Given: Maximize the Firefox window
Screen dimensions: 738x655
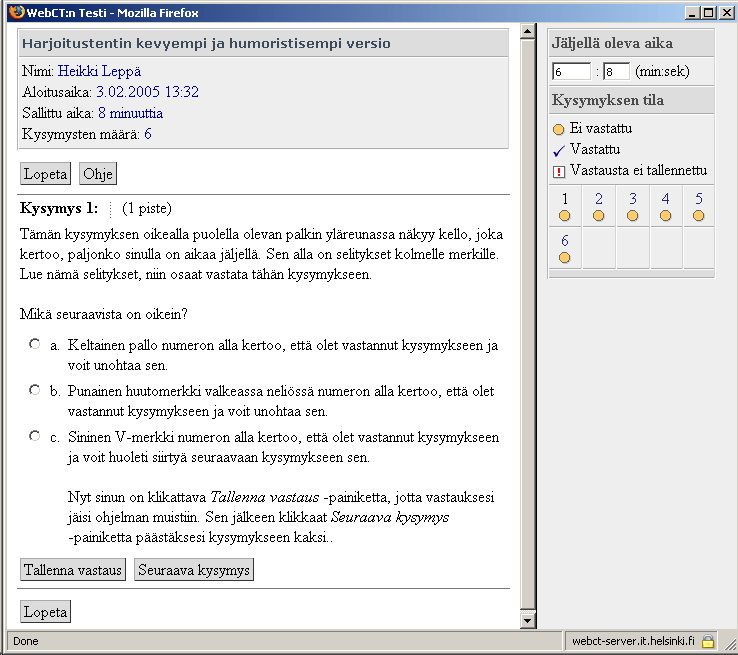Looking at the screenshot, I should (x=708, y=13).
